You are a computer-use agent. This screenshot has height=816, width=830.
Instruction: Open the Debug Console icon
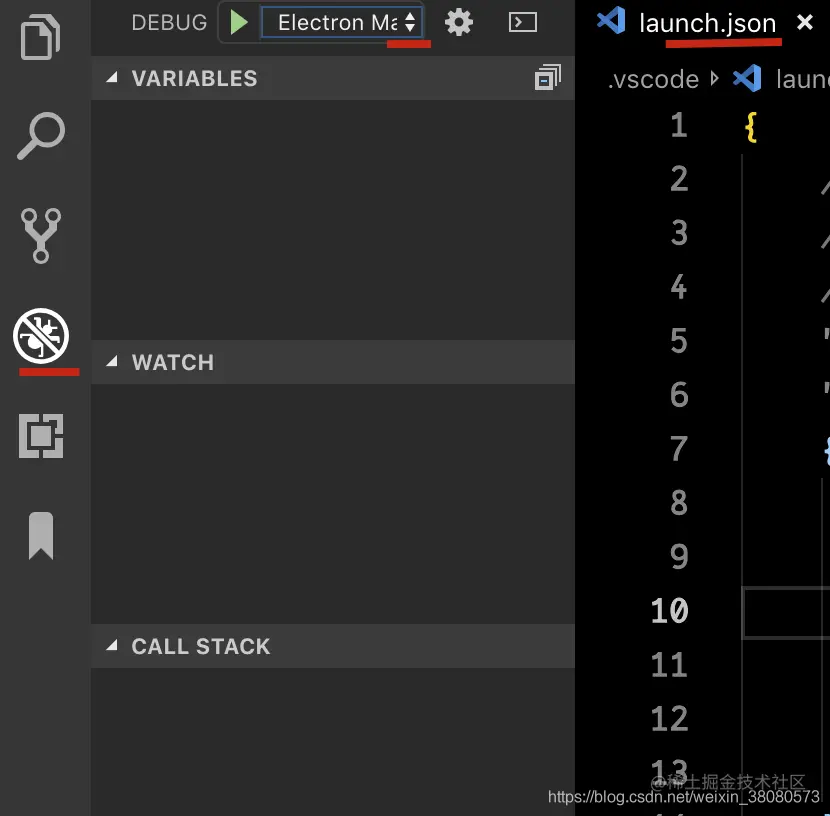pos(522,22)
